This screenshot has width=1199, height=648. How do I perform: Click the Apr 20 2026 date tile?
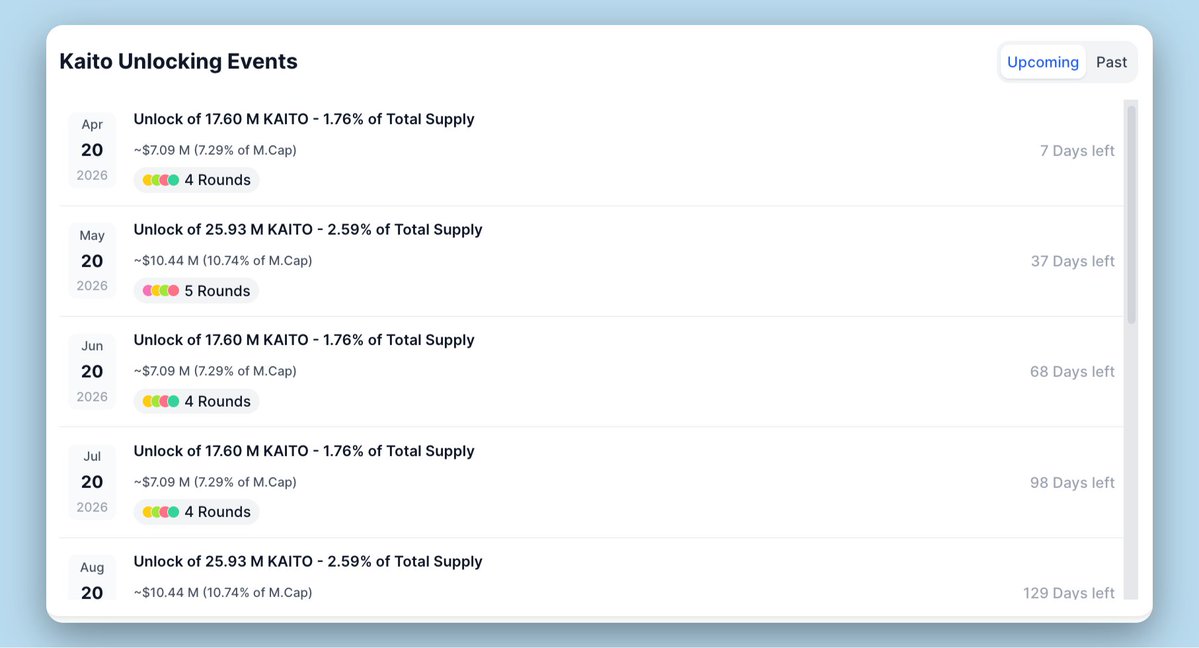tap(92, 150)
